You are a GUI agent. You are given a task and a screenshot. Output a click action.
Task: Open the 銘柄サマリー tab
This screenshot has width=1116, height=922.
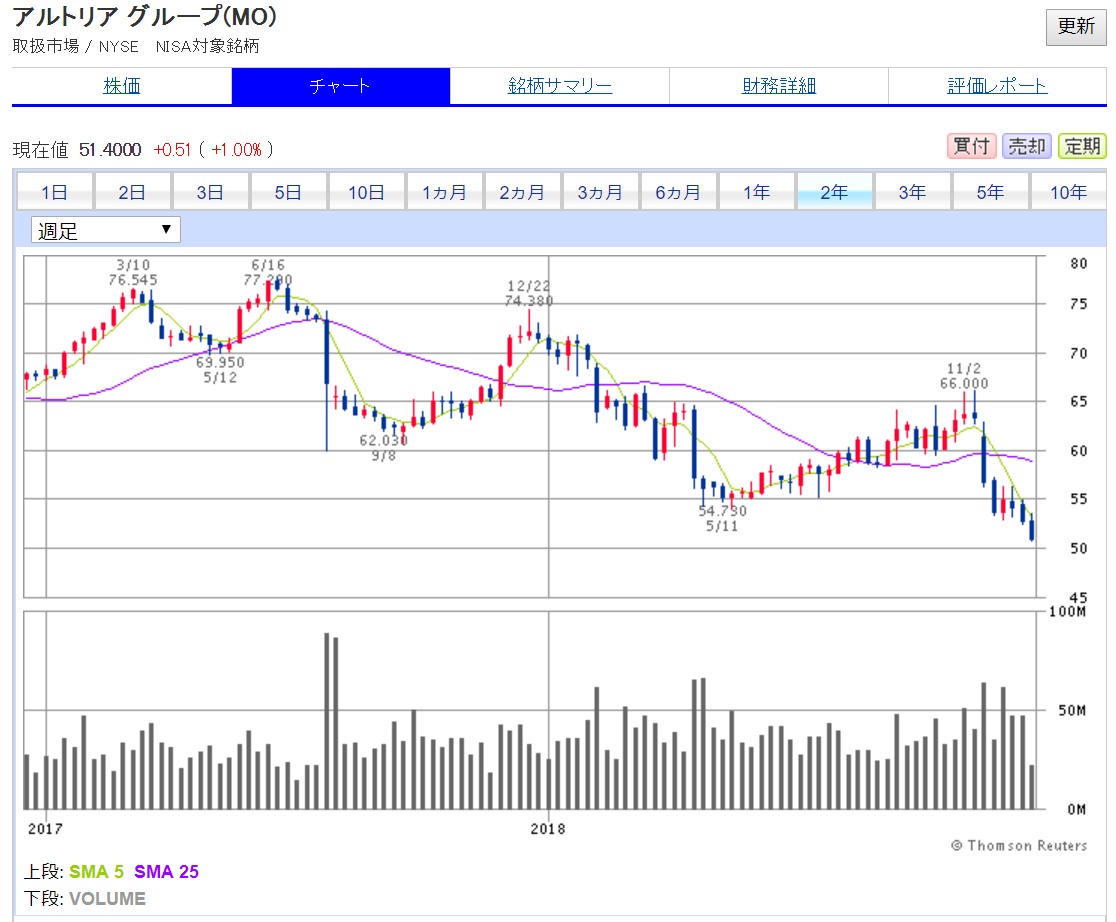(559, 86)
